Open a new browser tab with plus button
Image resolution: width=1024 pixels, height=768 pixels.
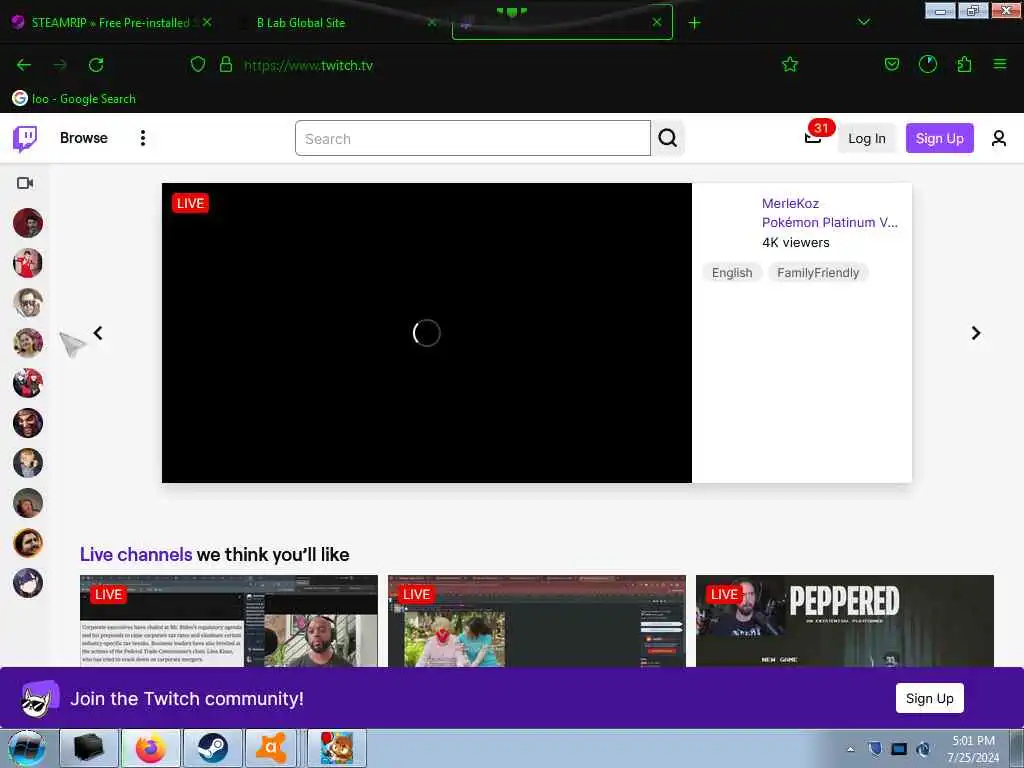pyautogui.click(x=694, y=23)
